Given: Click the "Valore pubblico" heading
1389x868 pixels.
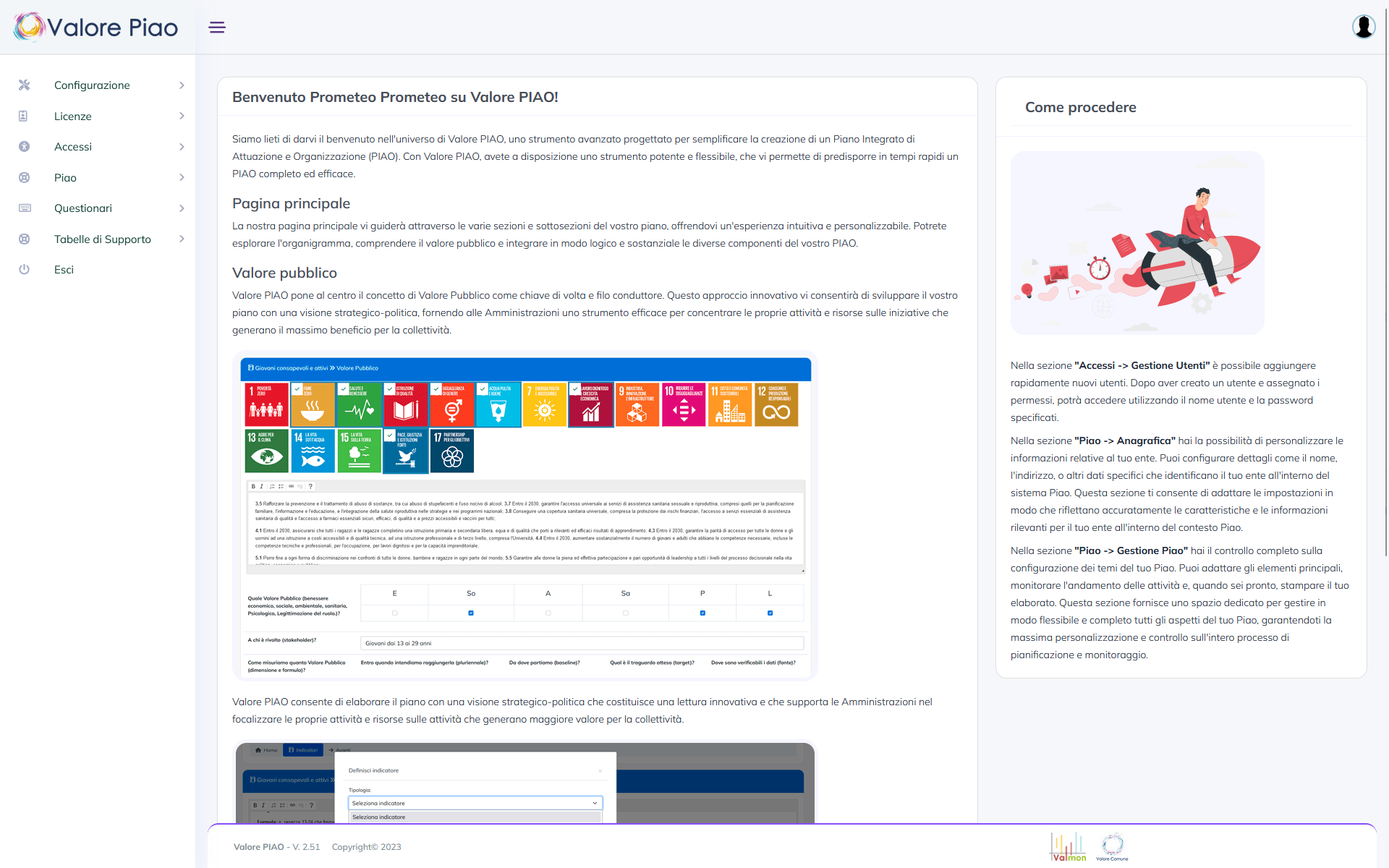Looking at the screenshot, I should (x=284, y=273).
